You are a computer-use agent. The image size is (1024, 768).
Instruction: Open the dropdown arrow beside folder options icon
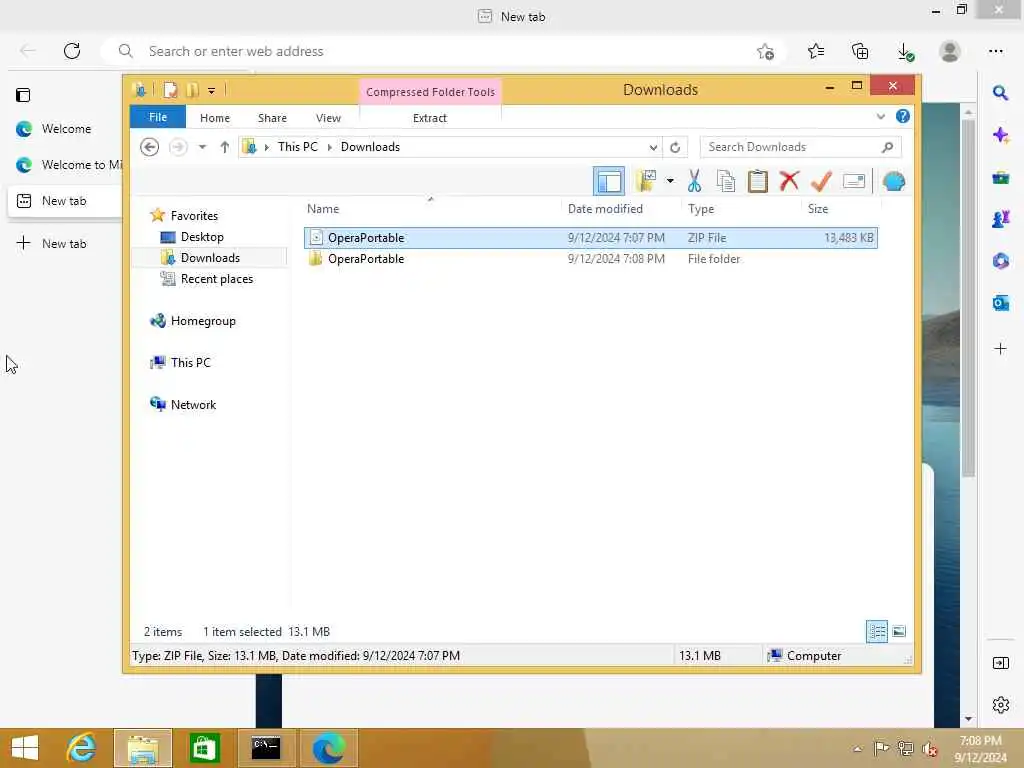[x=670, y=181]
